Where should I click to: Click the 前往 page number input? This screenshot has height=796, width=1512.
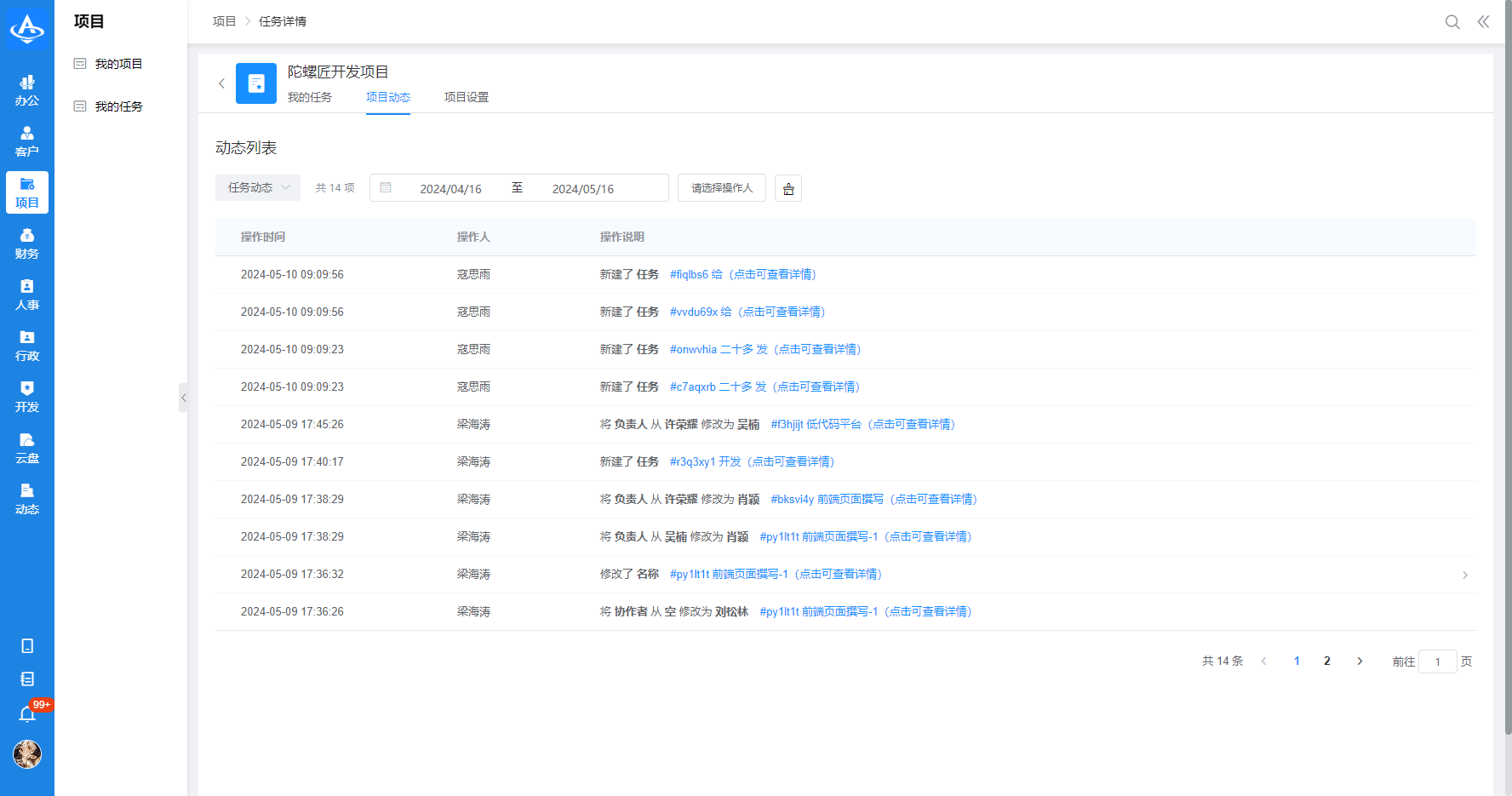[x=1438, y=661]
